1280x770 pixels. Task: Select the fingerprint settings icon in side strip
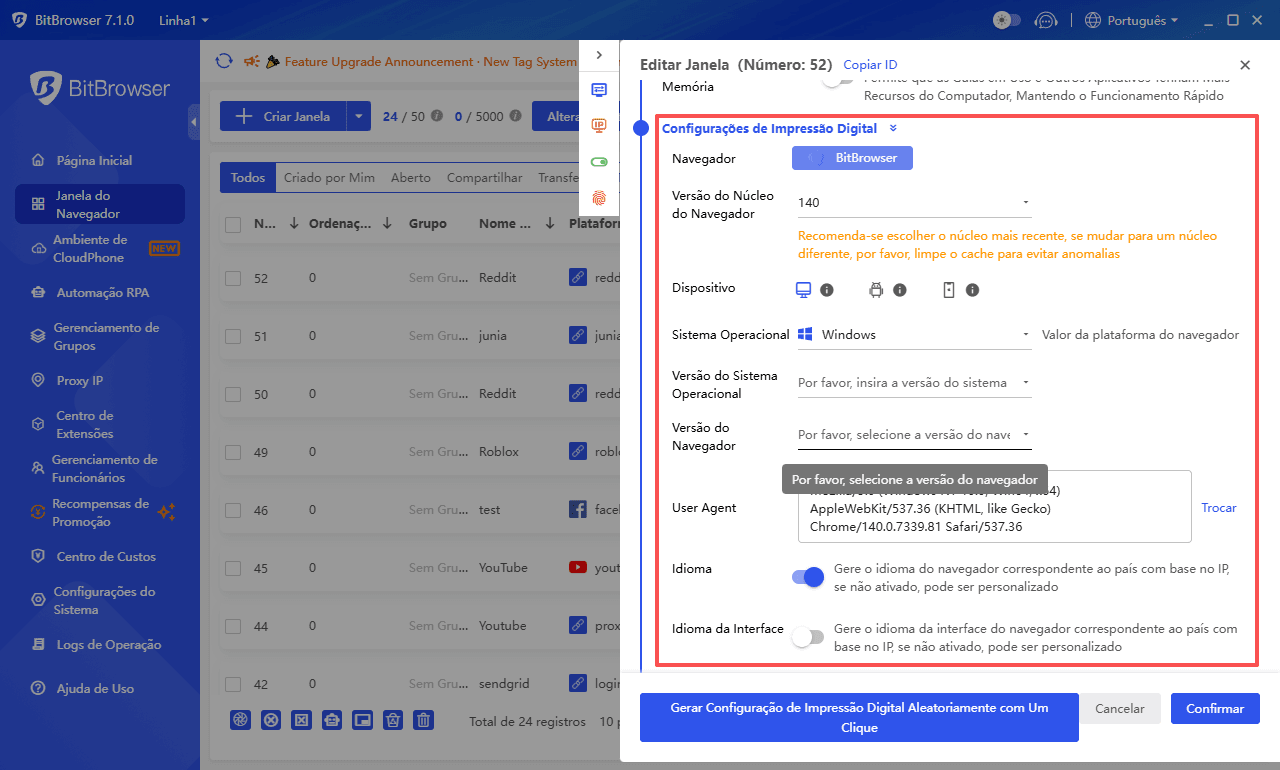point(599,199)
